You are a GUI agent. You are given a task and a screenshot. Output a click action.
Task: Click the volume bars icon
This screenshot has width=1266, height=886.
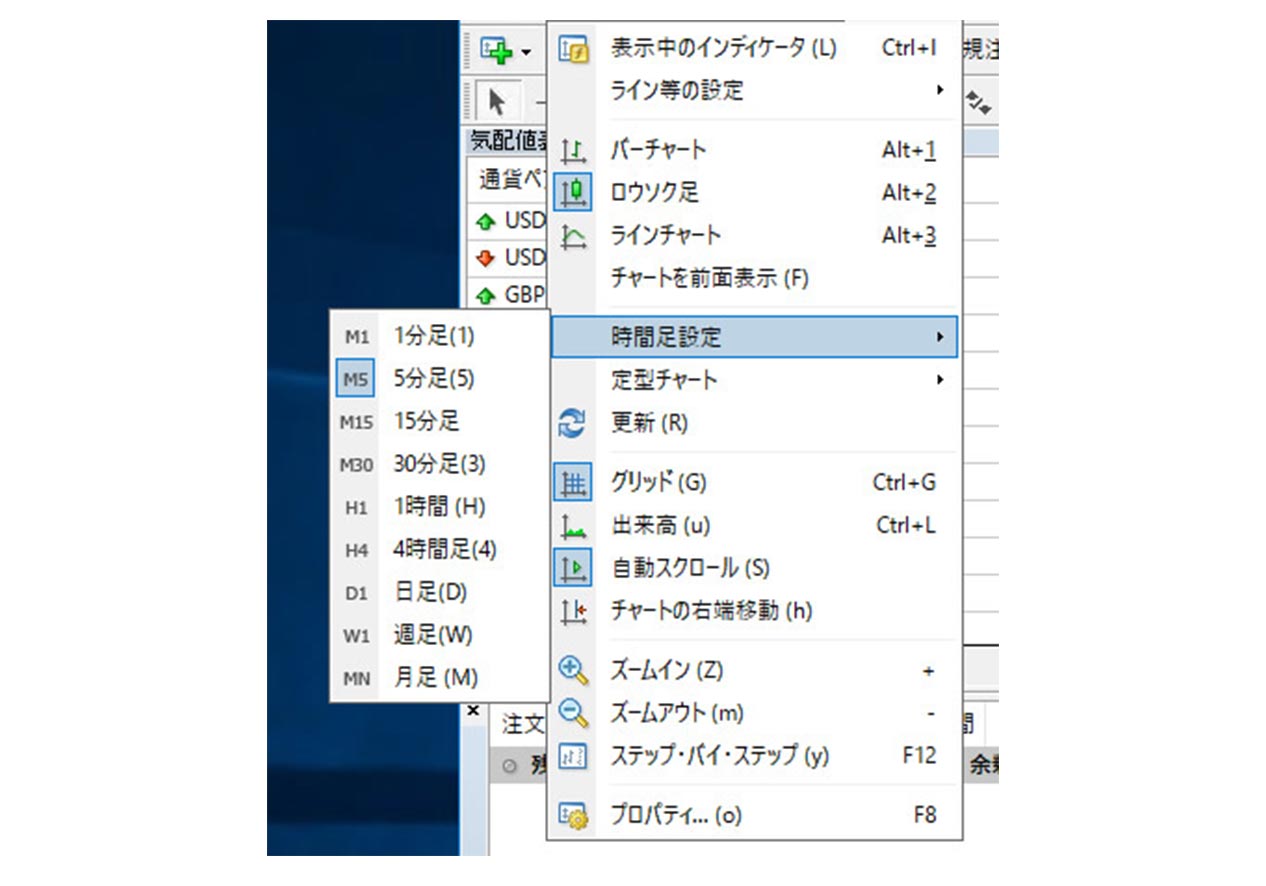(x=573, y=526)
